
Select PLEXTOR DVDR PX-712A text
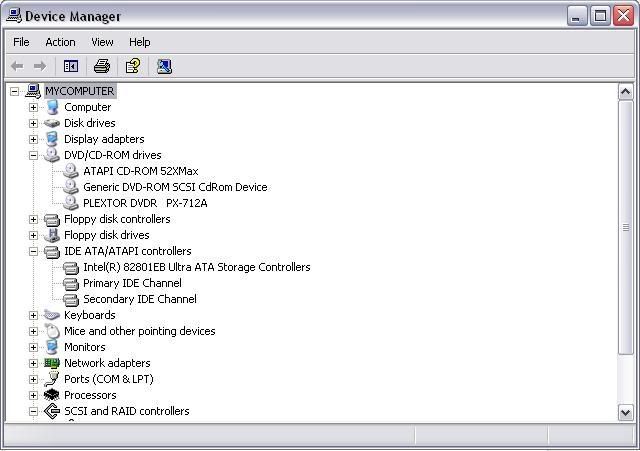tap(145, 203)
